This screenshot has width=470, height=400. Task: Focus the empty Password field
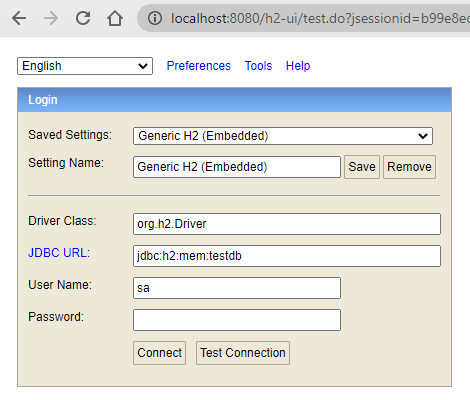click(x=237, y=320)
